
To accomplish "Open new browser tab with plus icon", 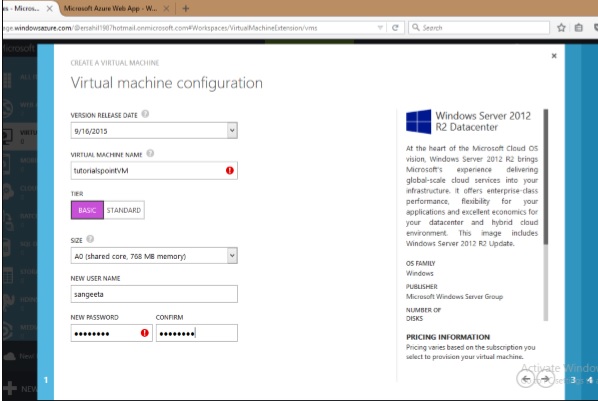I will (186, 8).
